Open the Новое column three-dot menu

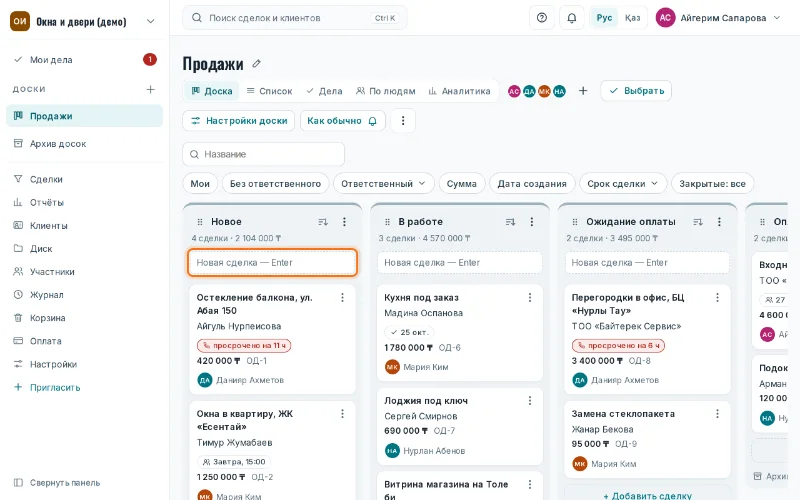click(344, 221)
